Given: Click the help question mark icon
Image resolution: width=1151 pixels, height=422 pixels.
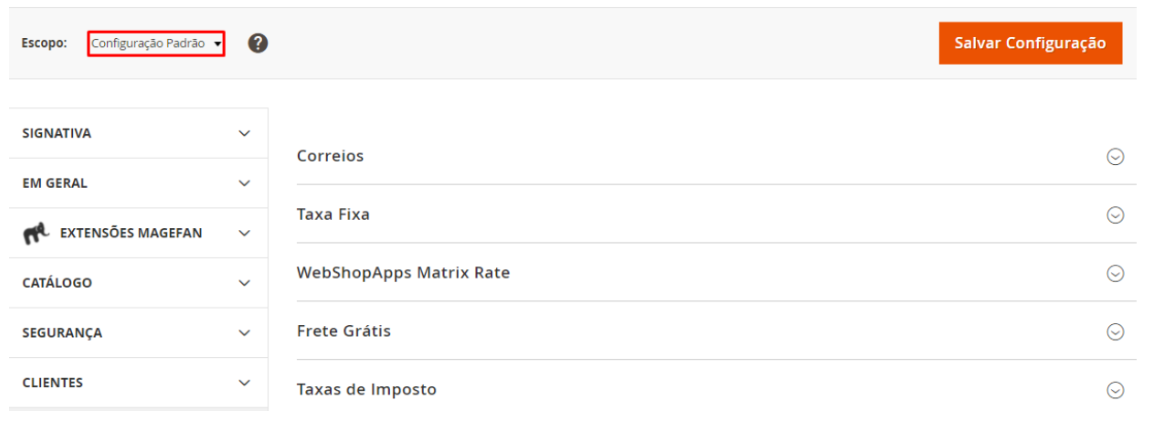Looking at the screenshot, I should 258,43.
